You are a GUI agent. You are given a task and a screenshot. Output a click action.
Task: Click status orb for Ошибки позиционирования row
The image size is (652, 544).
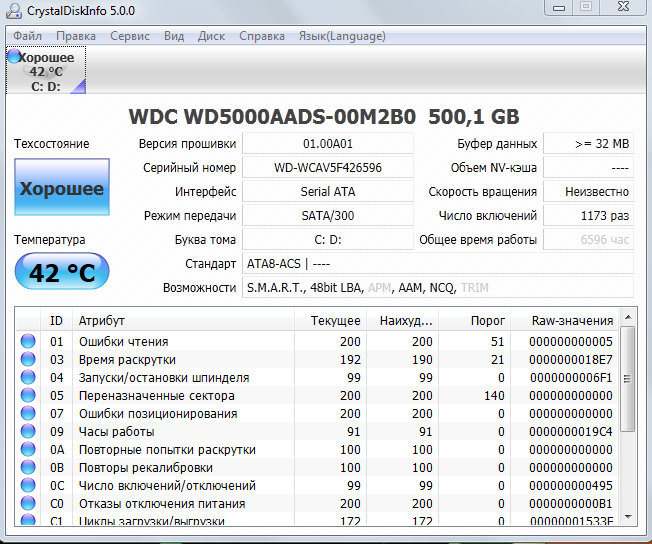point(28,413)
